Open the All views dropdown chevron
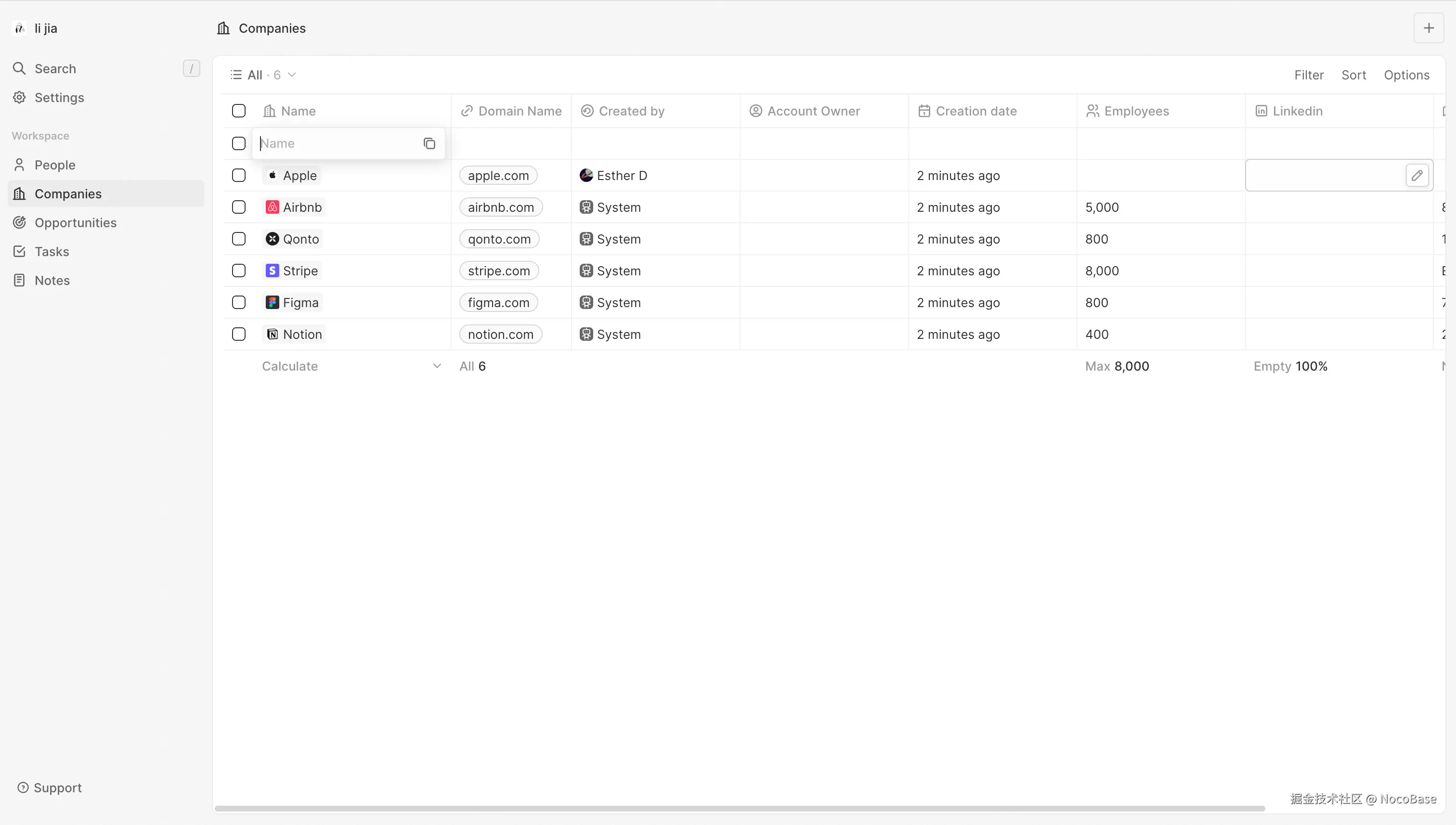 click(292, 75)
